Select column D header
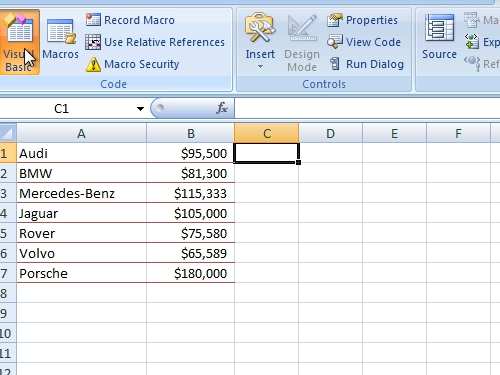The width and height of the screenshot is (500, 375). click(330, 133)
